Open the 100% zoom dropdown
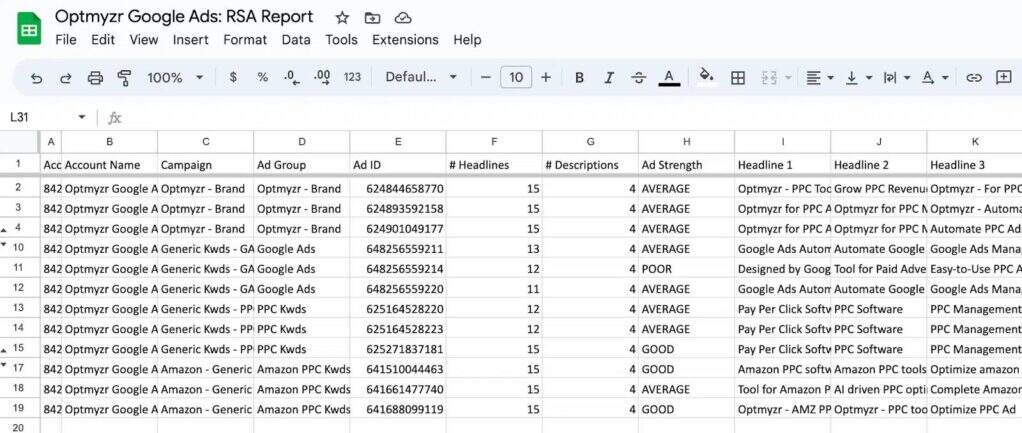 point(175,78)
